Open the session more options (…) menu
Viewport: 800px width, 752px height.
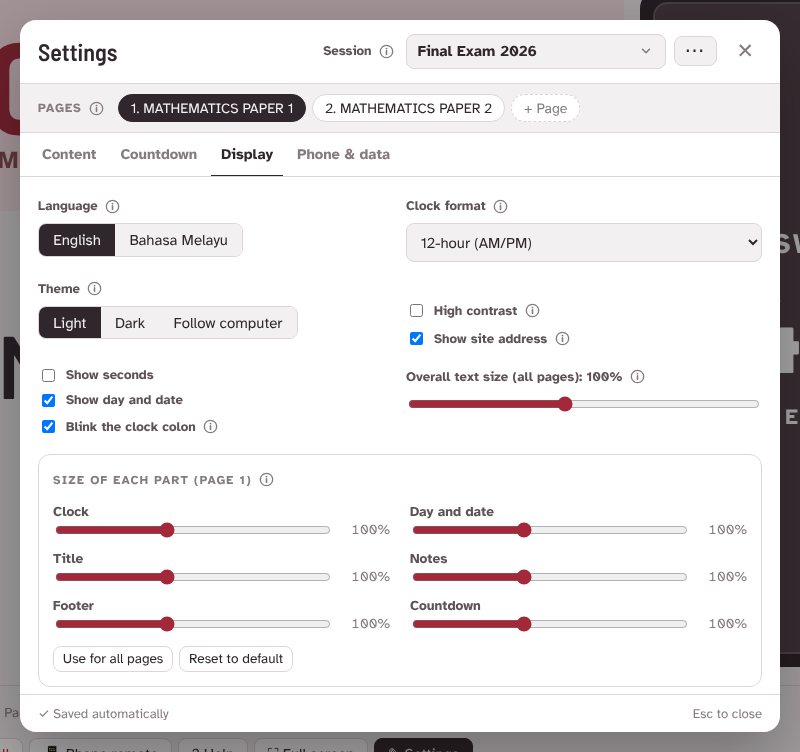tap(695, 51)
